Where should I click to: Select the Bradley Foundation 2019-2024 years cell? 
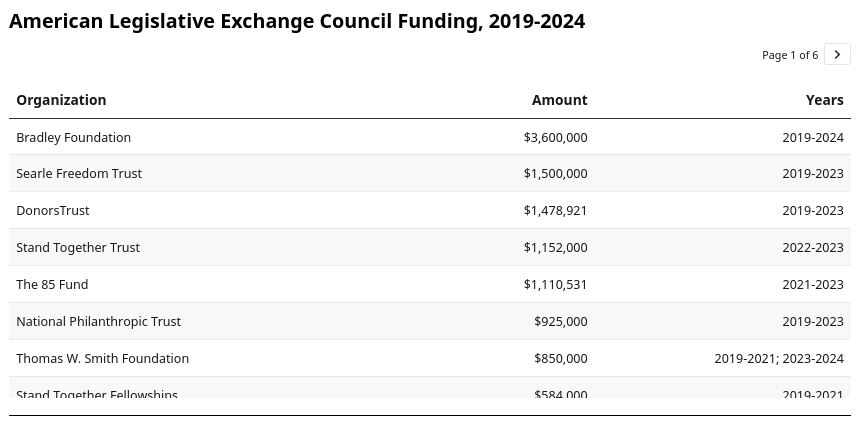coord(813,137)
